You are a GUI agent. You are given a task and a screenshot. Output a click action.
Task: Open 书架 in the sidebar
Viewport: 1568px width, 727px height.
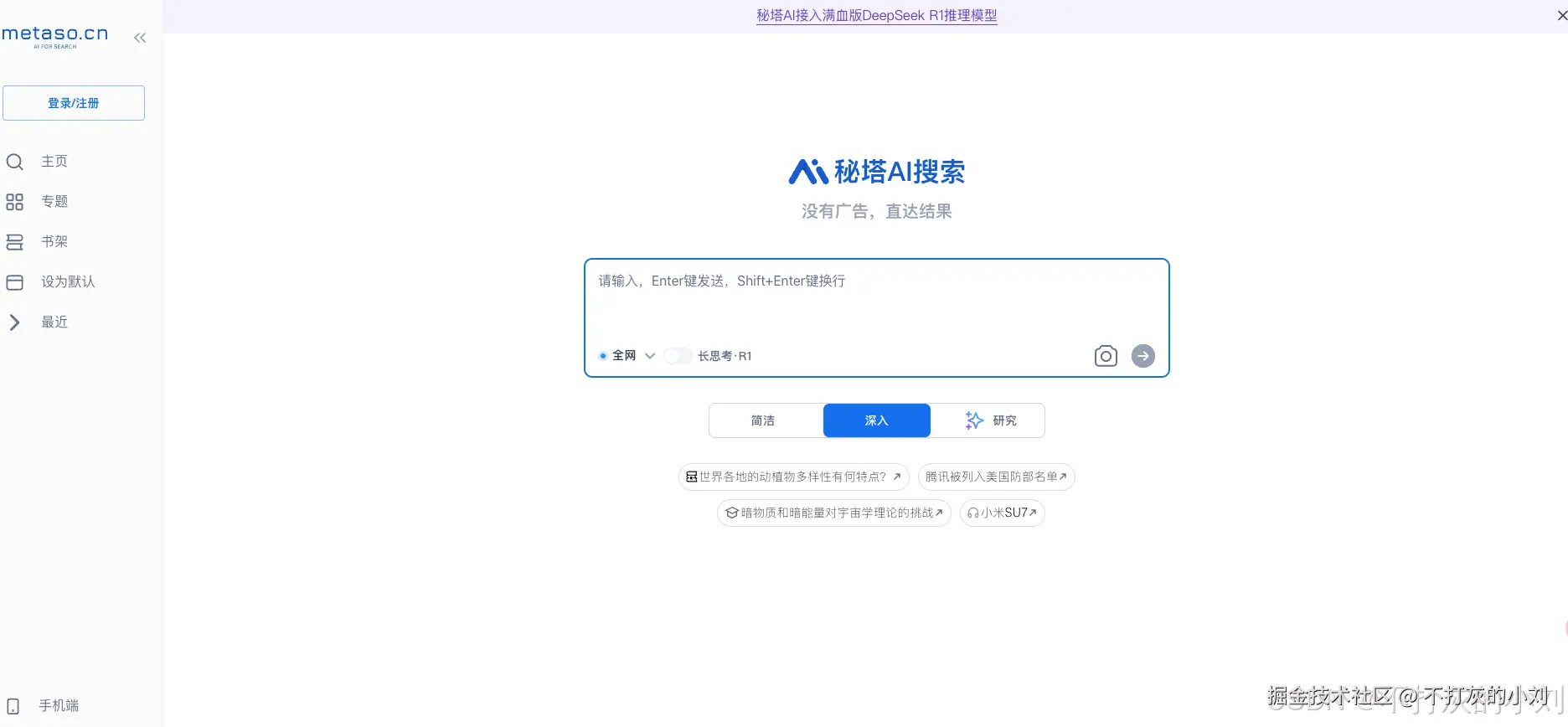coord(54,242)
